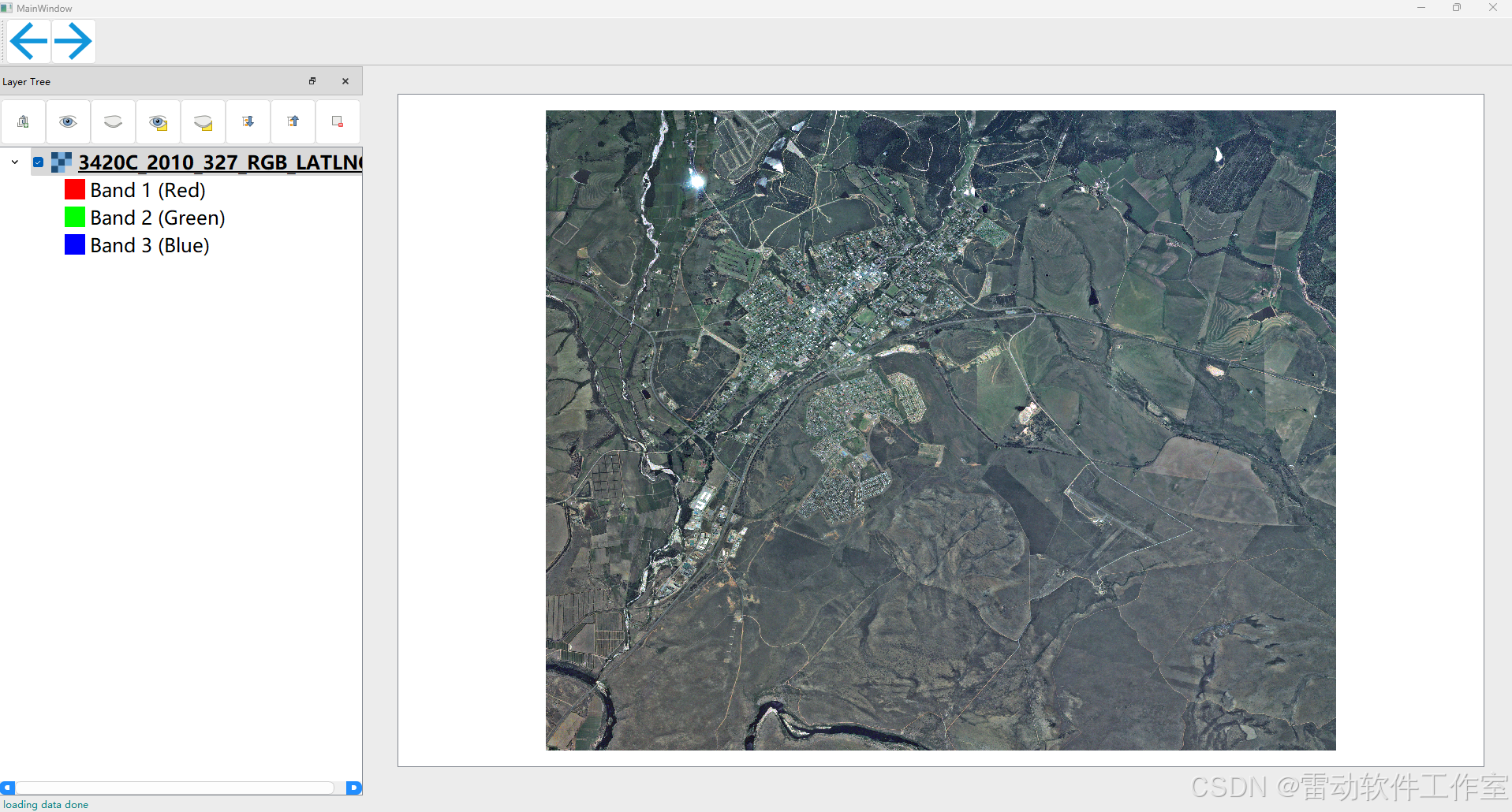This screenshot has height=812, width=1512.
Task: Expand all layer tree items
Action: click(x=248, y=121)
